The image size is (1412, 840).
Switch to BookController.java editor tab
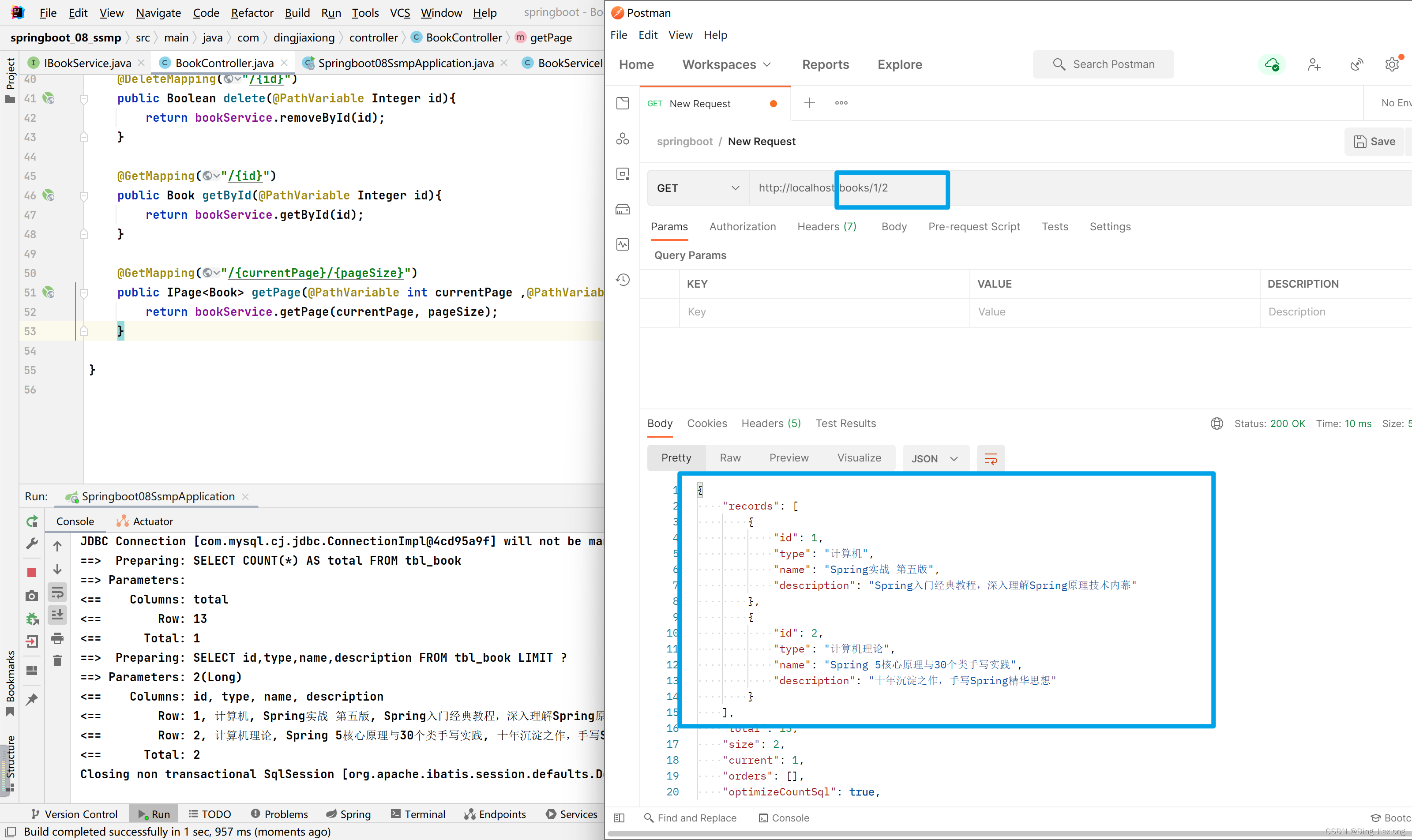click(224, 63)
